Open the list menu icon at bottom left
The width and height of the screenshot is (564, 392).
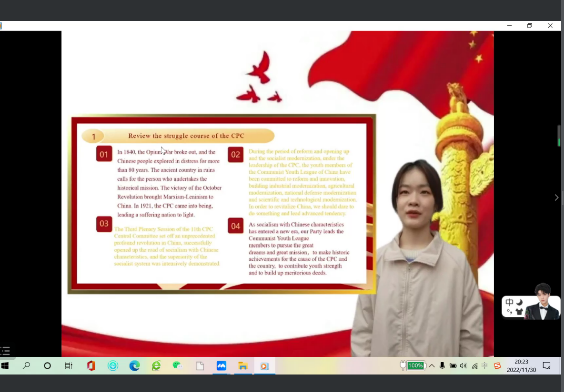click(5, 351)
